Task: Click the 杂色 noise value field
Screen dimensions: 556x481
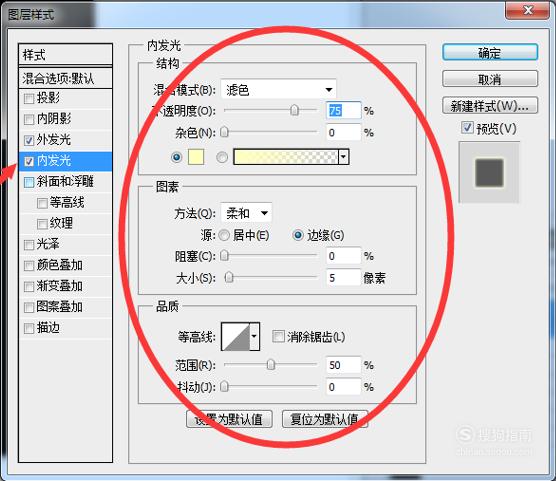Action: pyautogui.click(x=344, y=132)
